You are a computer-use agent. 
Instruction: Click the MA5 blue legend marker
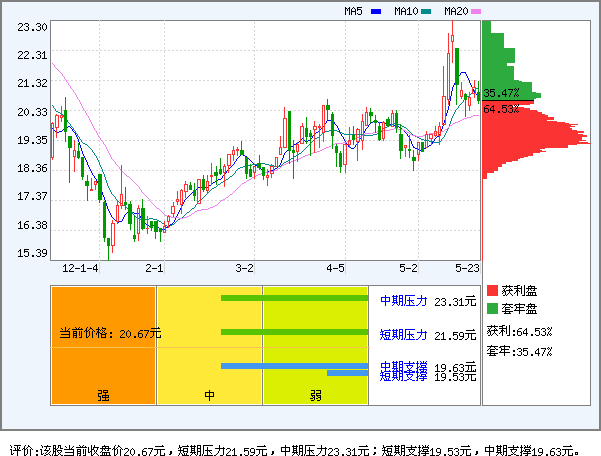[376, 11]
